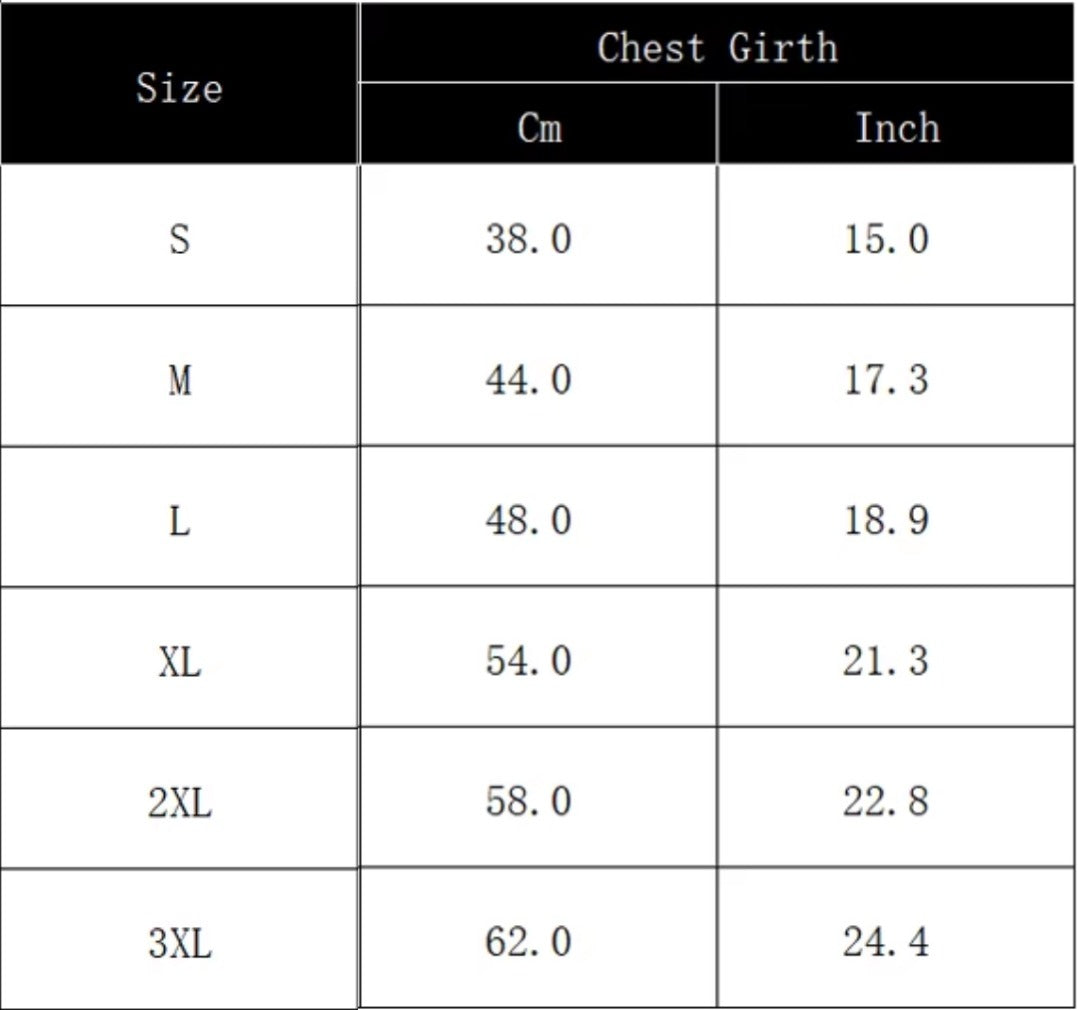Click the 15.0 inch value
This screenshot has width=1078, height=1010.
point(886,239)
